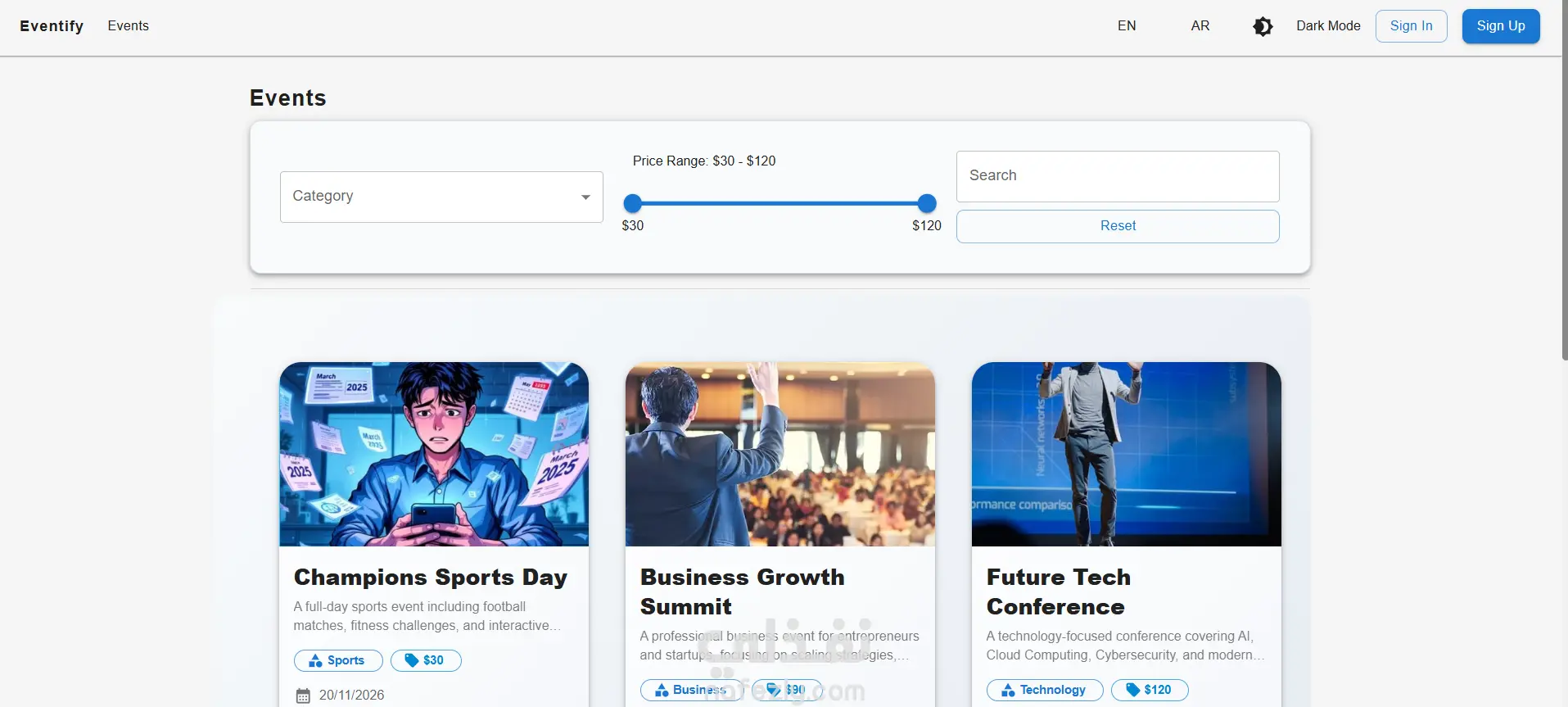Click the Sign In button
Image resolution: width=1568 pixels, height=707 pixels.
tap(1412, 26)
